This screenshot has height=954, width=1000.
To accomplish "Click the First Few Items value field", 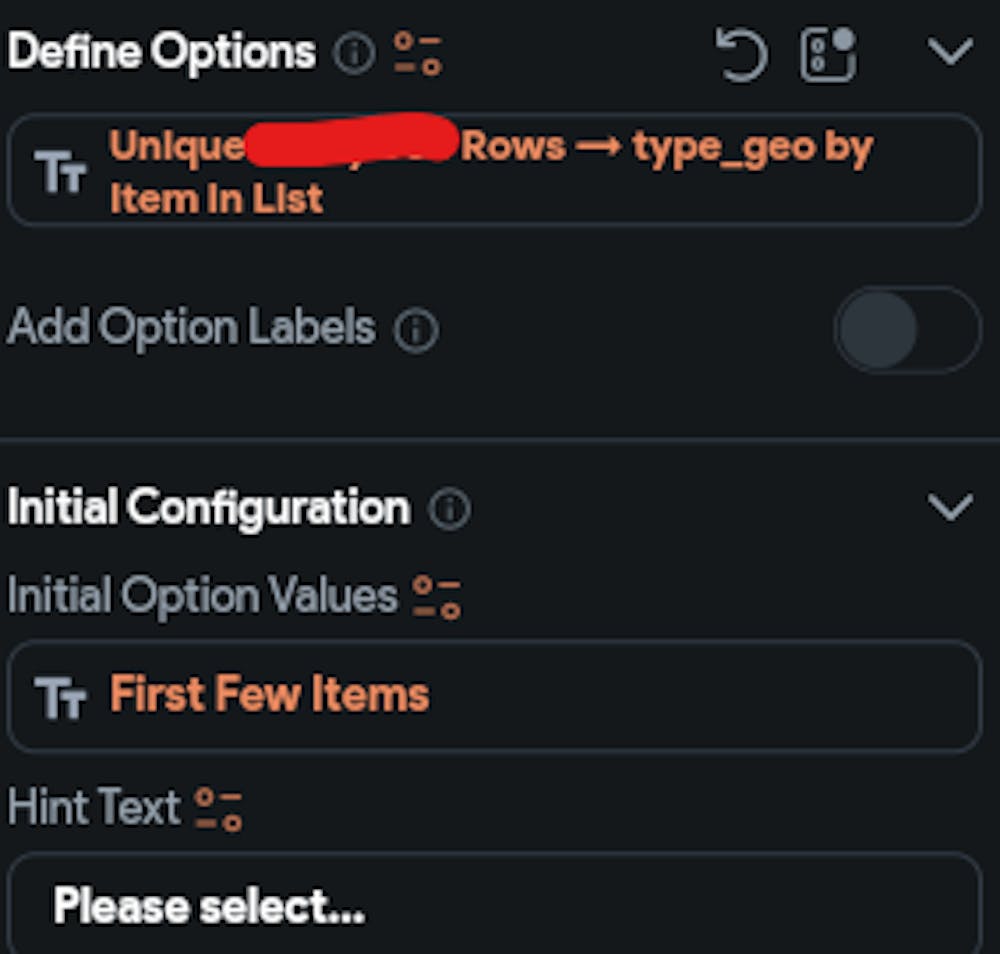I will pyautogui.click(x=540, y=695).
